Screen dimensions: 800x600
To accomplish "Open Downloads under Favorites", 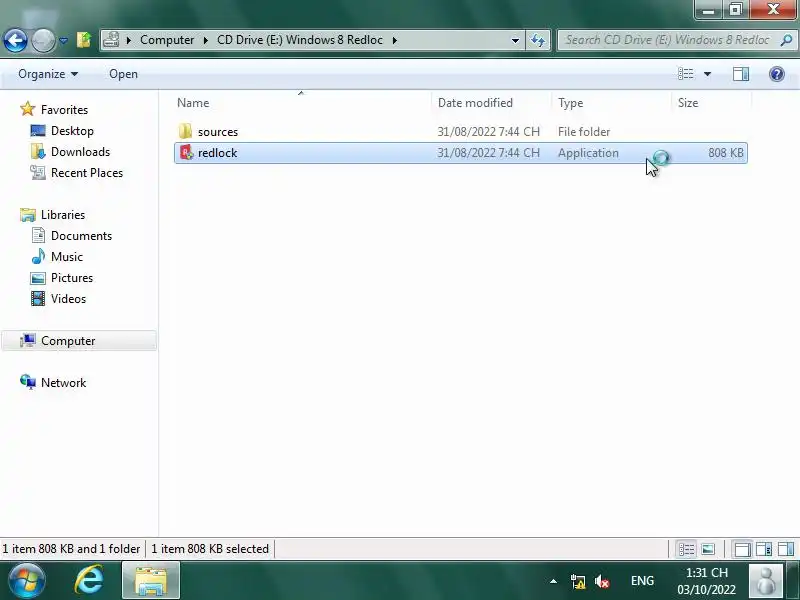I will pyautogui.click(x=81, y=152).
